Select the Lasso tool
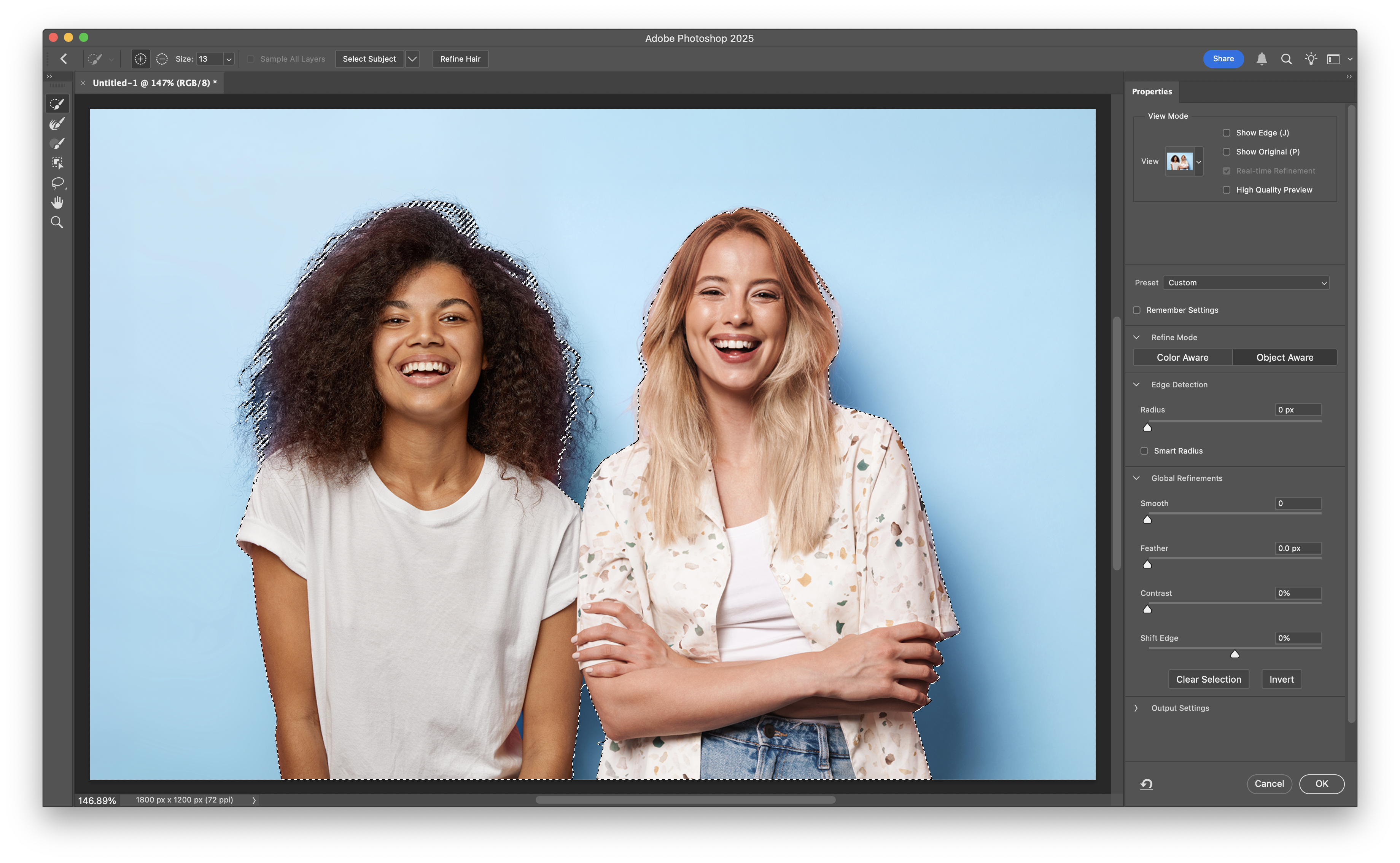 [x=57, y=183]
